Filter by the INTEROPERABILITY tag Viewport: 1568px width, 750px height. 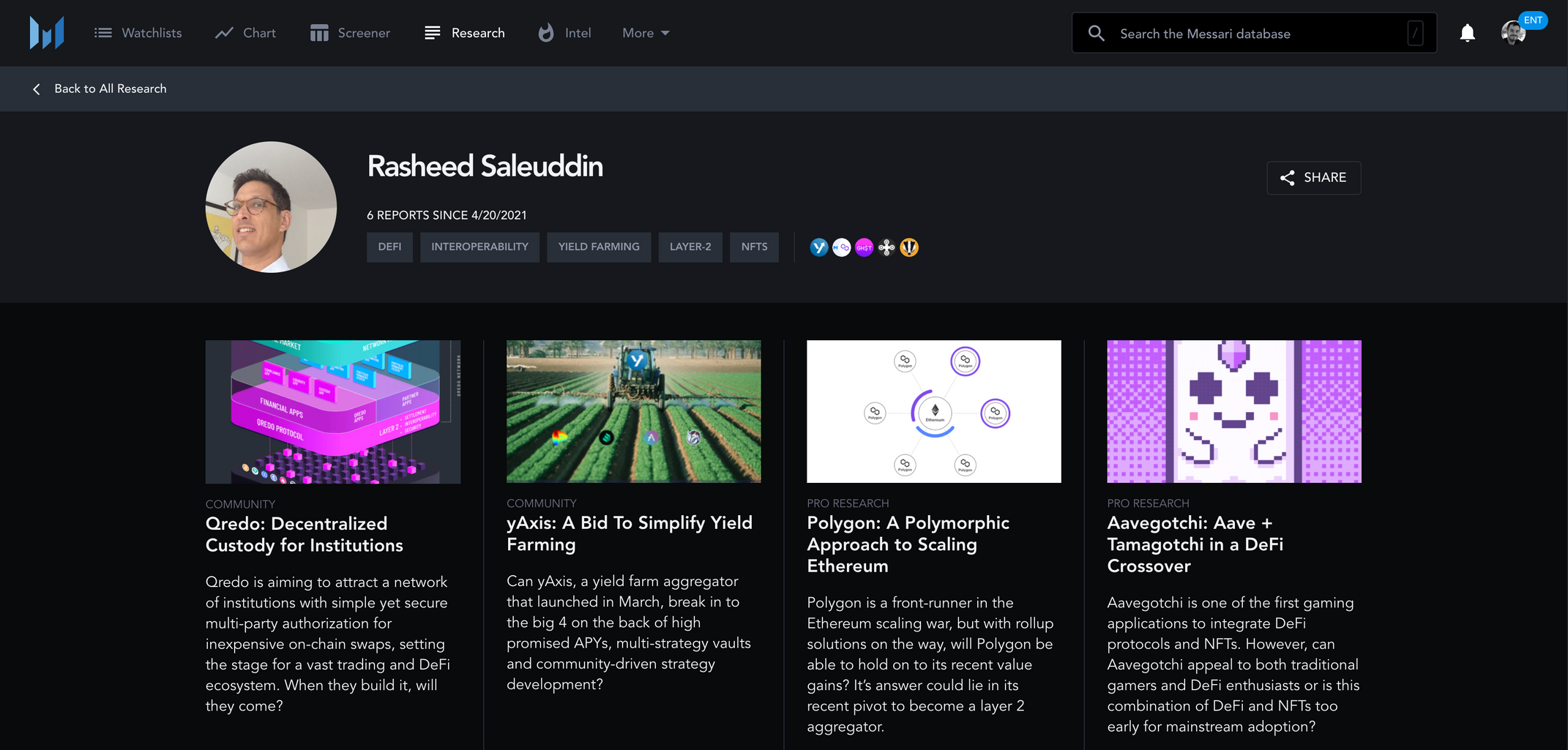(x=479, y=247)
